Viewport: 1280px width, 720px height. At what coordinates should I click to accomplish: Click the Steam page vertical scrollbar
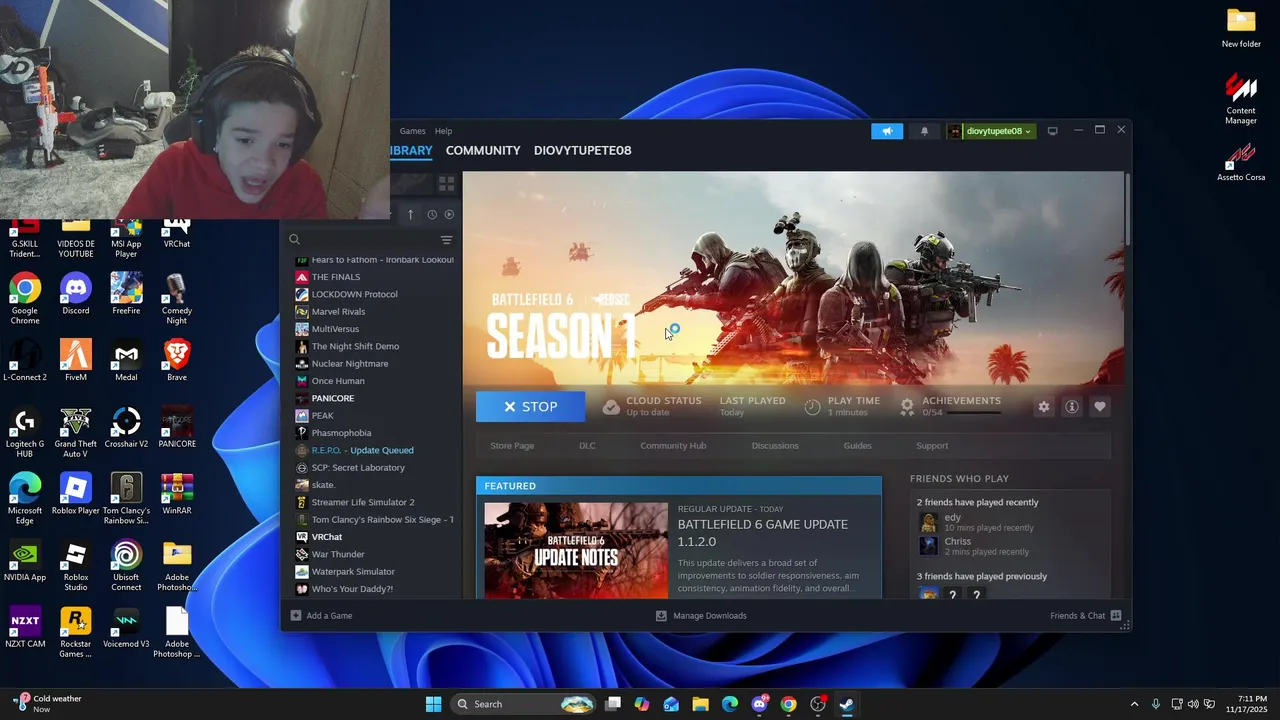[1127, 208]
